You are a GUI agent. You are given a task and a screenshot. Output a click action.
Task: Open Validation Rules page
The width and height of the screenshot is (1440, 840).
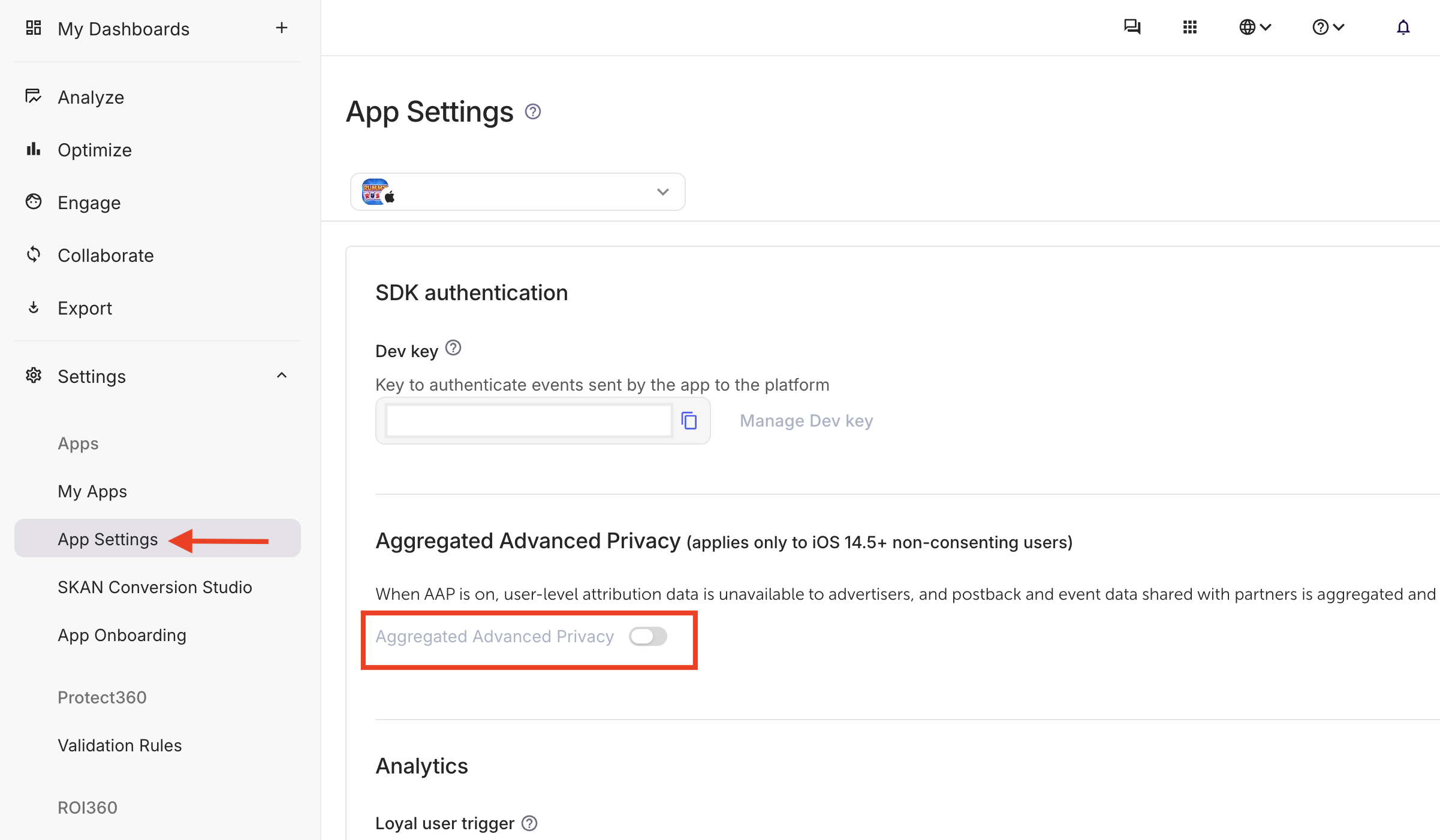click(x=120, y=745)
